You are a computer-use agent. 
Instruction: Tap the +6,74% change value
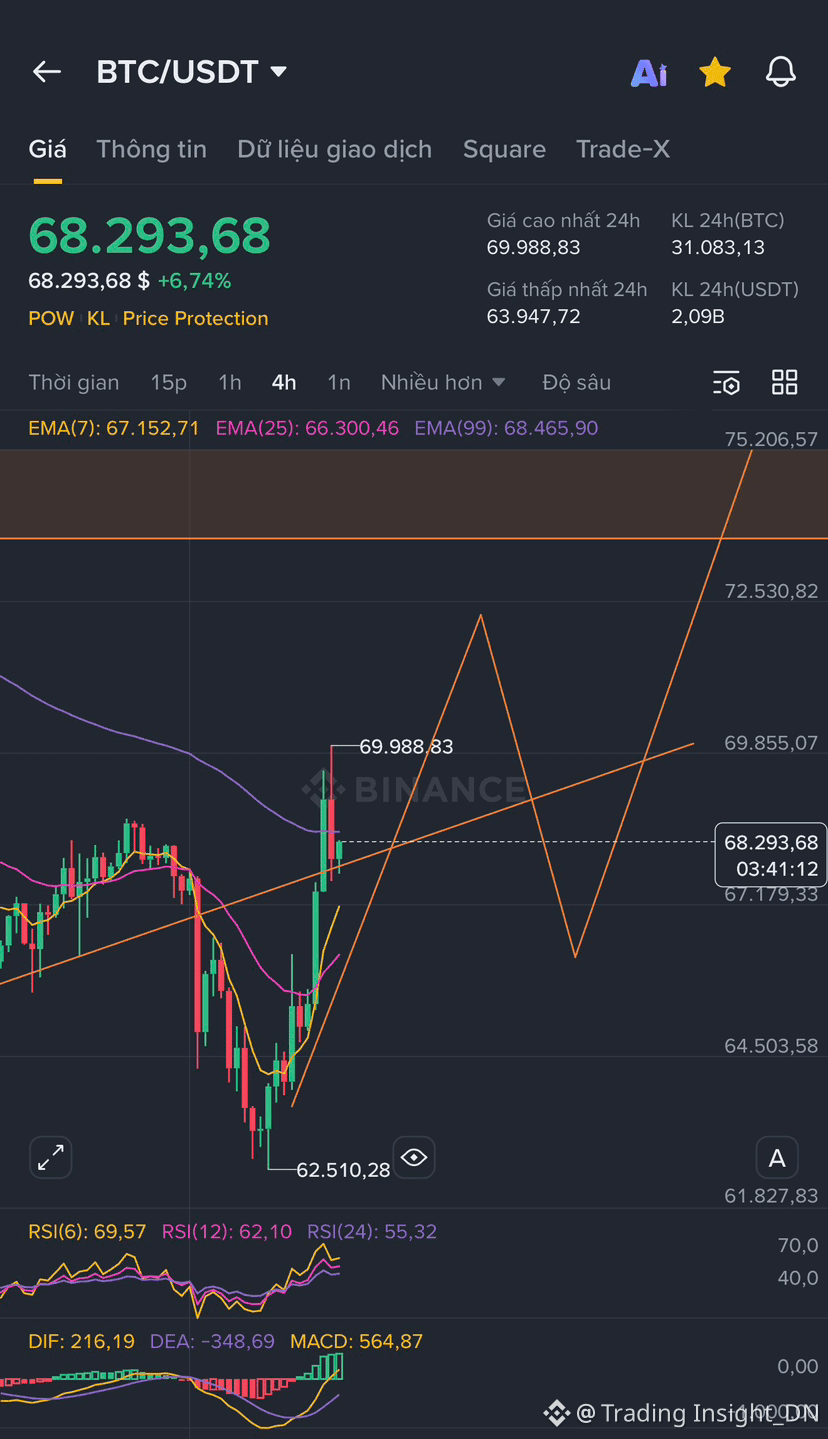194,281
